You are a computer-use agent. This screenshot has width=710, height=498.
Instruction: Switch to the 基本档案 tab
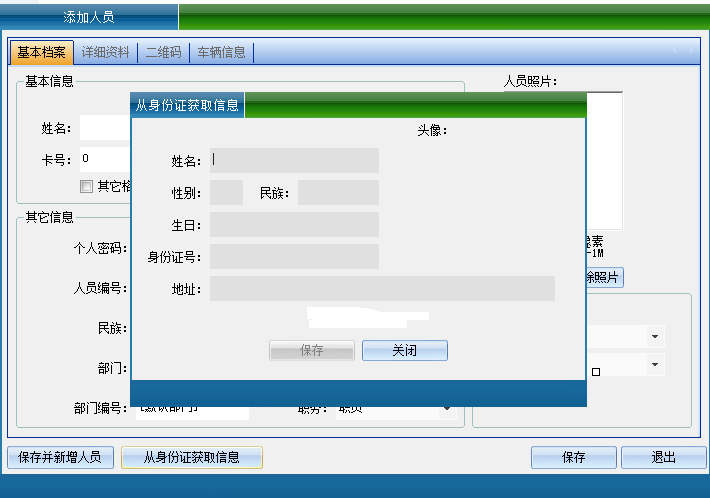pyautogui.click(x=42, y=52)
